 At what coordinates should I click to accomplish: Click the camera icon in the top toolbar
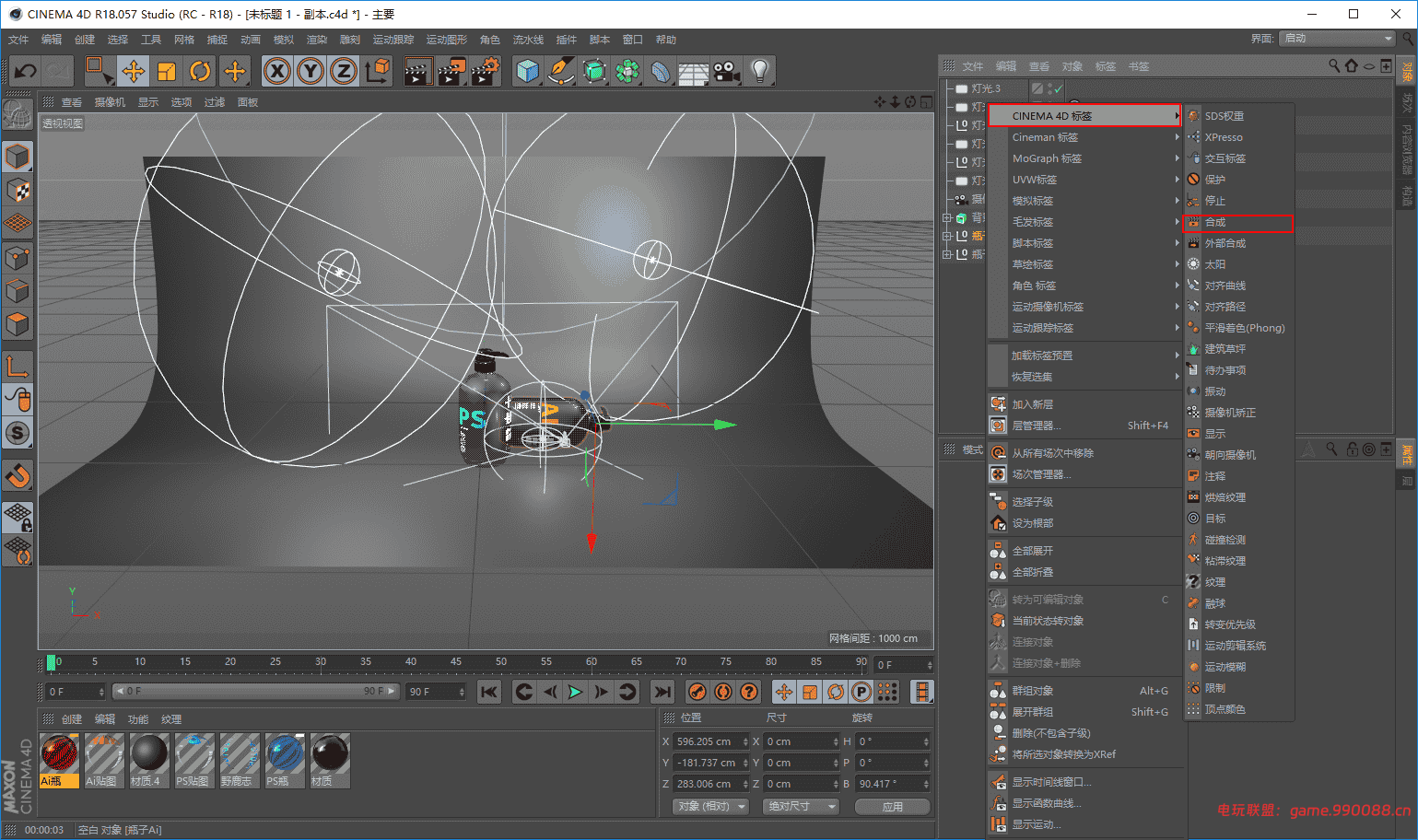pyautogui.click(x=726, y=71)
